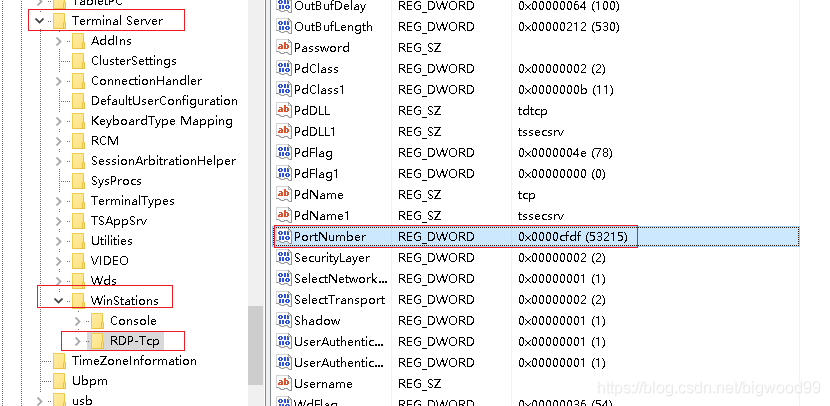The height and width of the screenshot is (406, 830).
Task: Click the 0x0000000b (11) data
Action: pyautogui.click(x=566, y=90)
